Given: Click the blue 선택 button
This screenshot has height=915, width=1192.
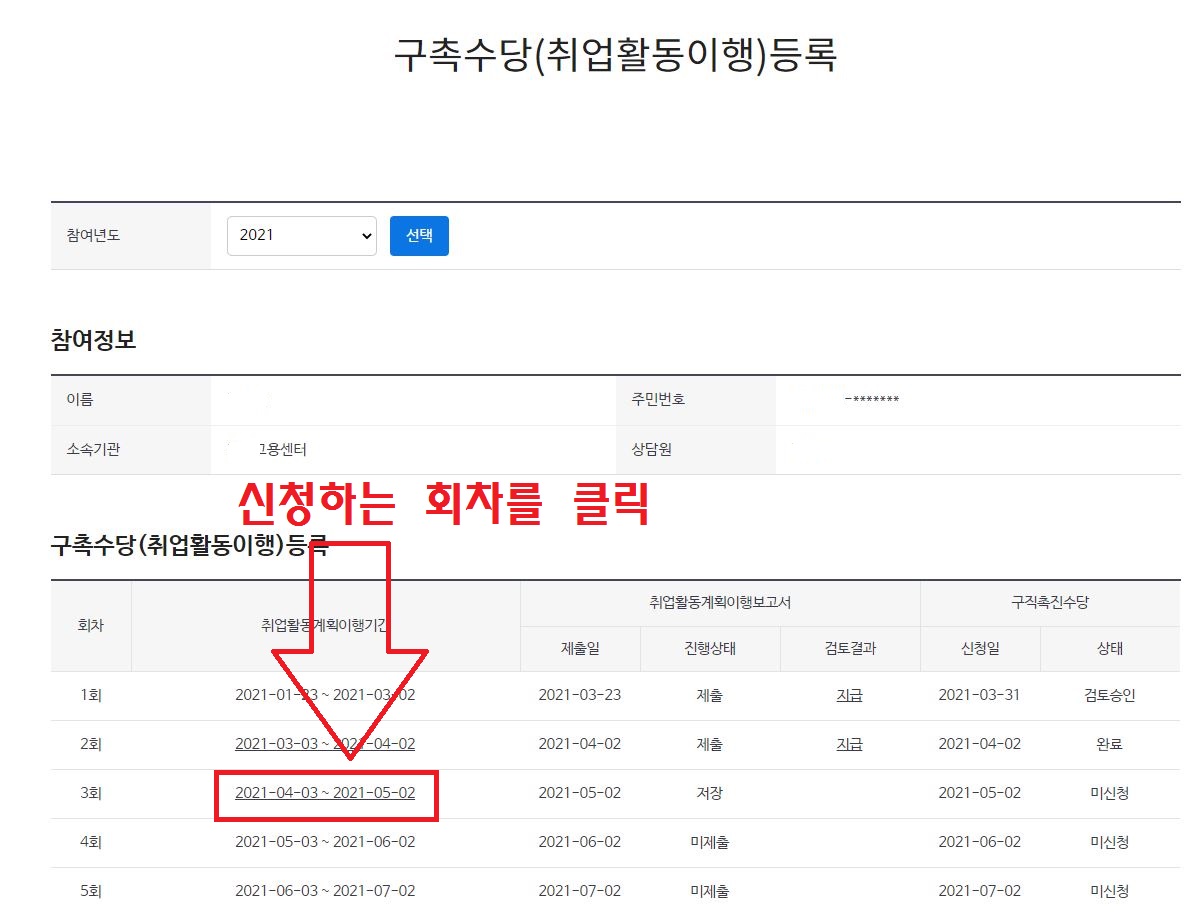Looking at the screenshot, I should pos(419,236).
